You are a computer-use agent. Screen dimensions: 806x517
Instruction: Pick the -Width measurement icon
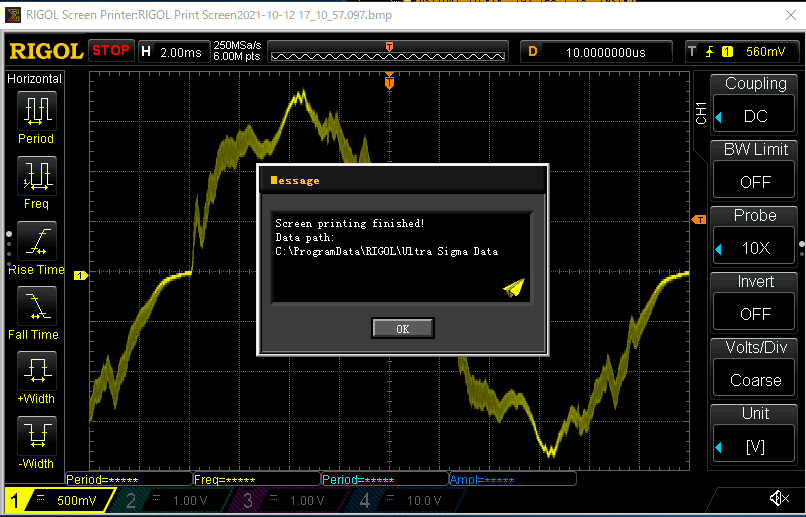pyautogui.click(x=36, y=436)
